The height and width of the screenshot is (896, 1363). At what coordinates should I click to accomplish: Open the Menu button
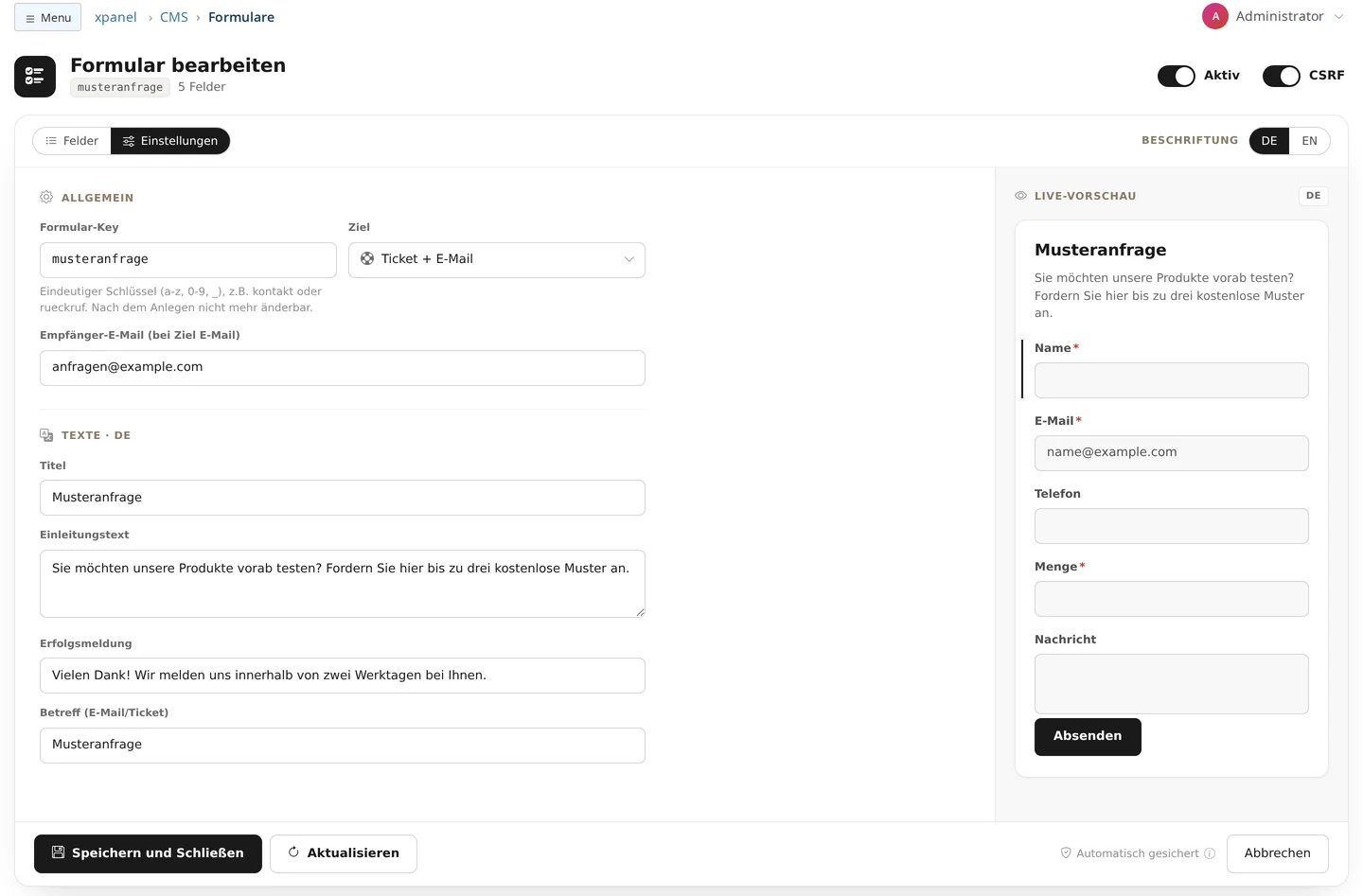47,17
